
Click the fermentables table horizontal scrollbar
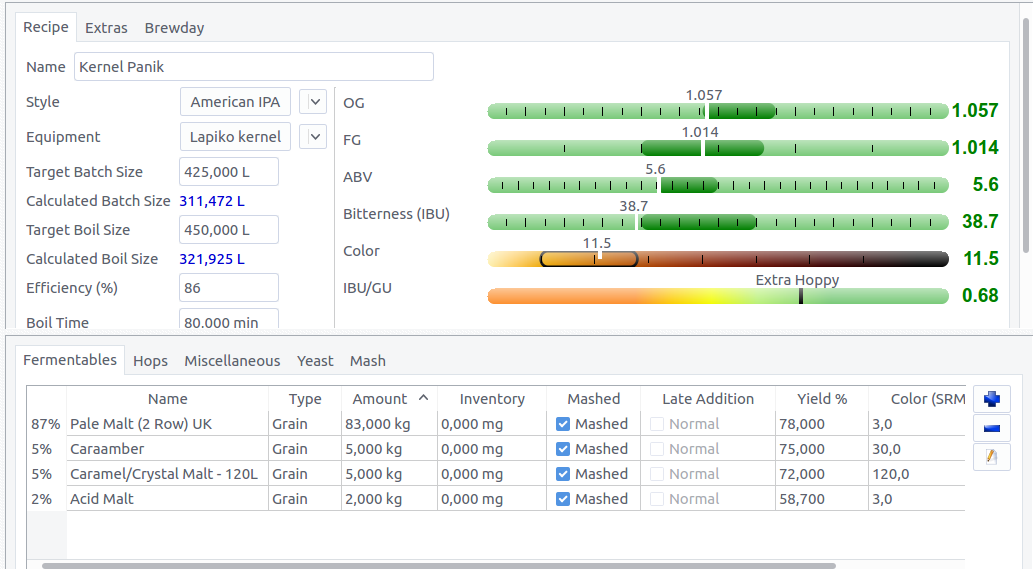pos(438,565)
